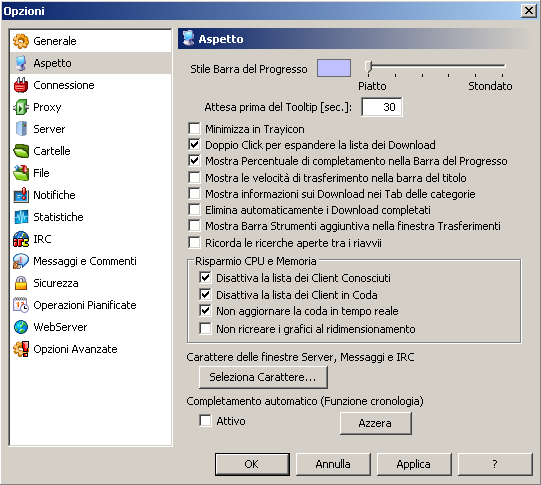Switch to Messaggi e Commenti section
This screenshot has width=541, height=485.
[x=85, y=261]
